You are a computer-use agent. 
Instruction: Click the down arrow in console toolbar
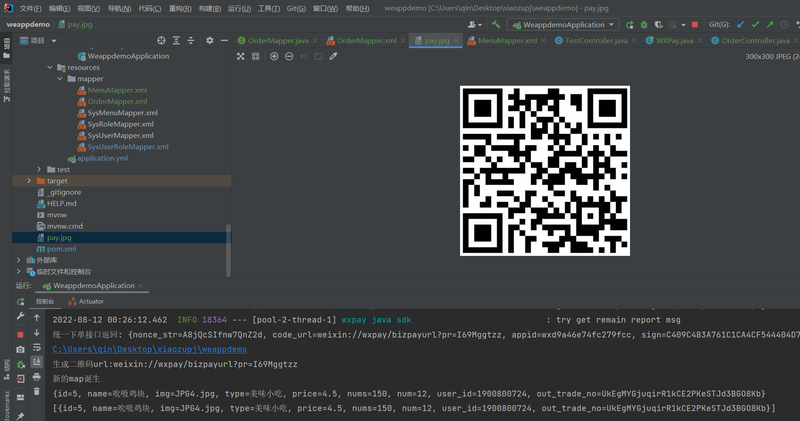[x=37, y=333]
